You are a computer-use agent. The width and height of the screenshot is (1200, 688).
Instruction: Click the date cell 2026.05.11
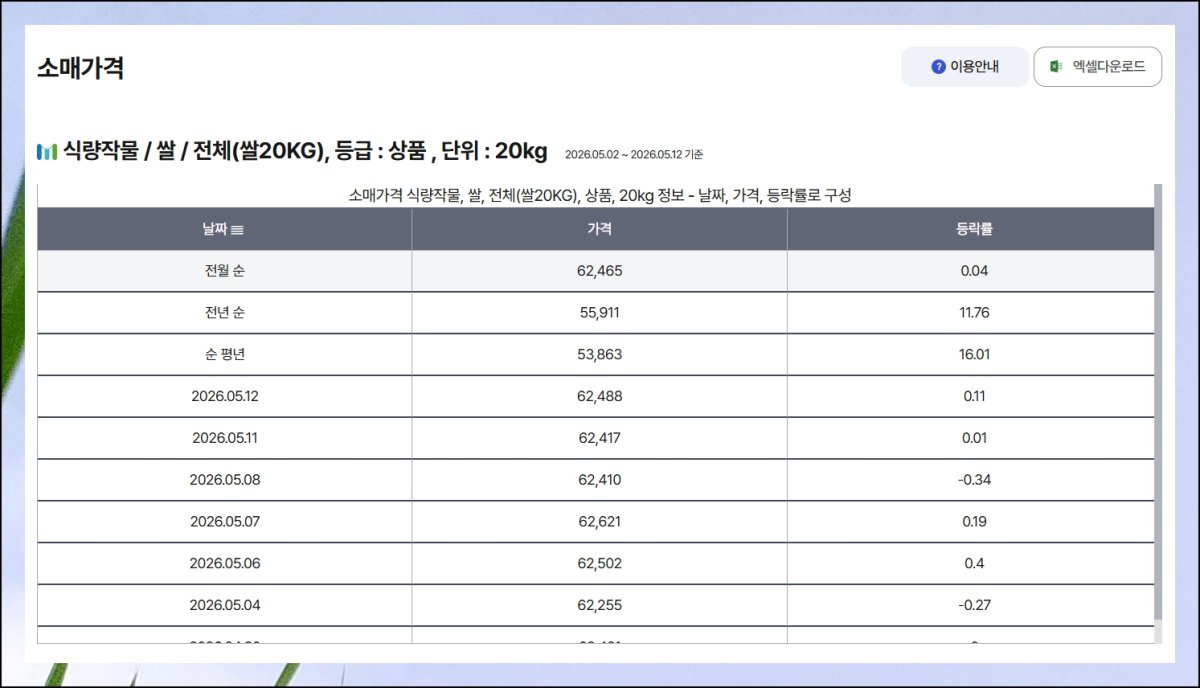(x=224, y=438)
